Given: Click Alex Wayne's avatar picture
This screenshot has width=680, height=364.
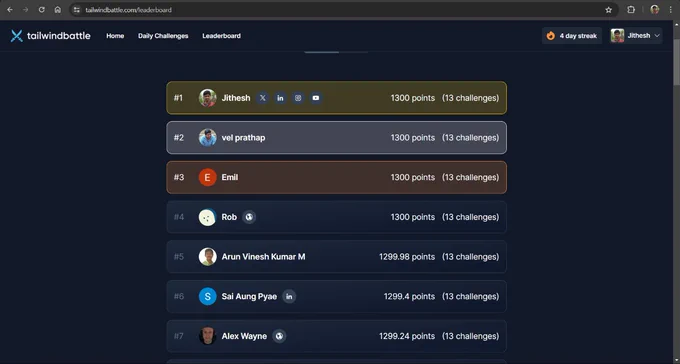Looking at the screenshot, I should [x=208, y=336].
